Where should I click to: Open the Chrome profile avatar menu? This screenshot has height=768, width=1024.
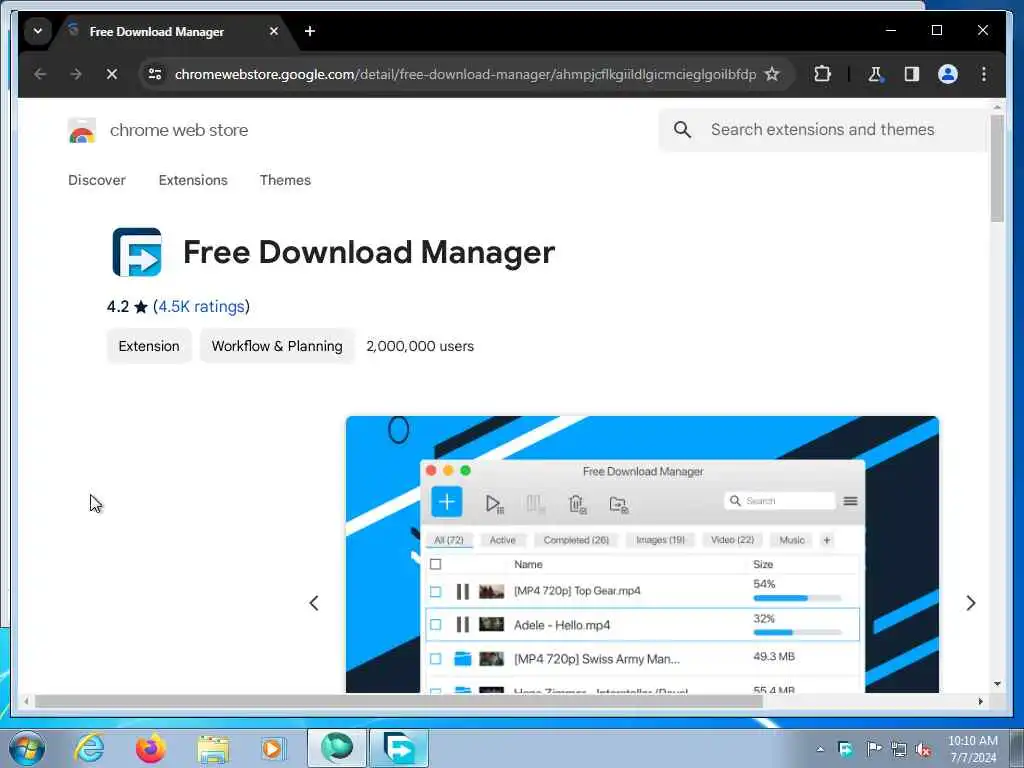[x=948, y=74]
